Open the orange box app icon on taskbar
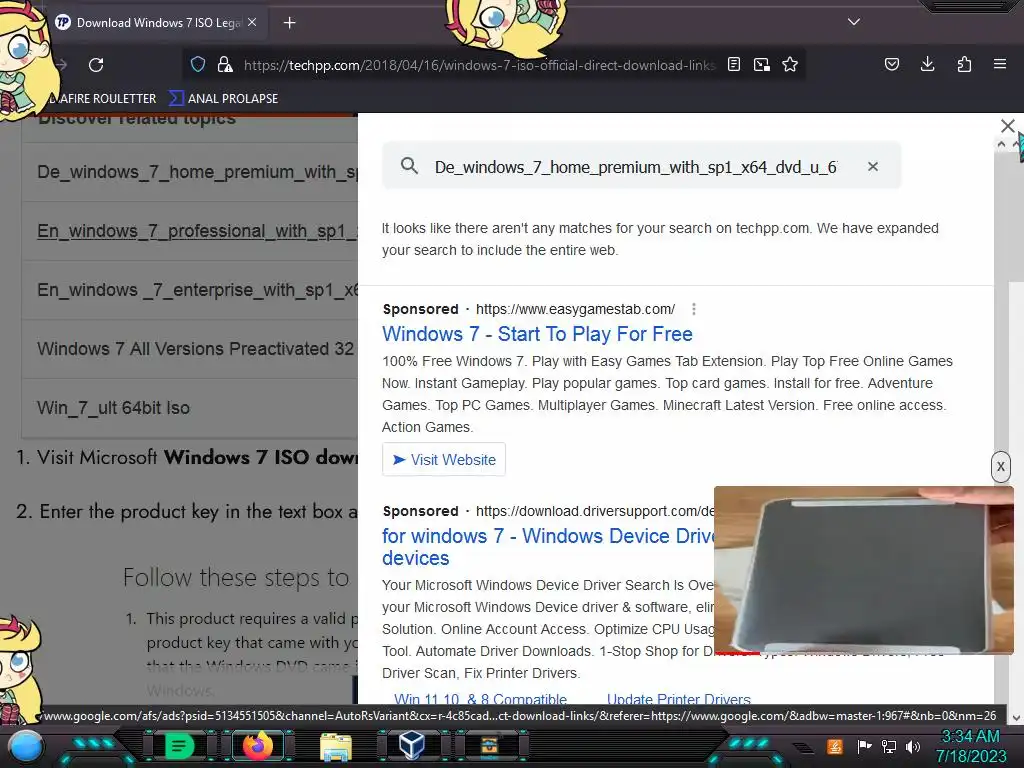This screenshot has height=768, width=1024. [489, 746]
